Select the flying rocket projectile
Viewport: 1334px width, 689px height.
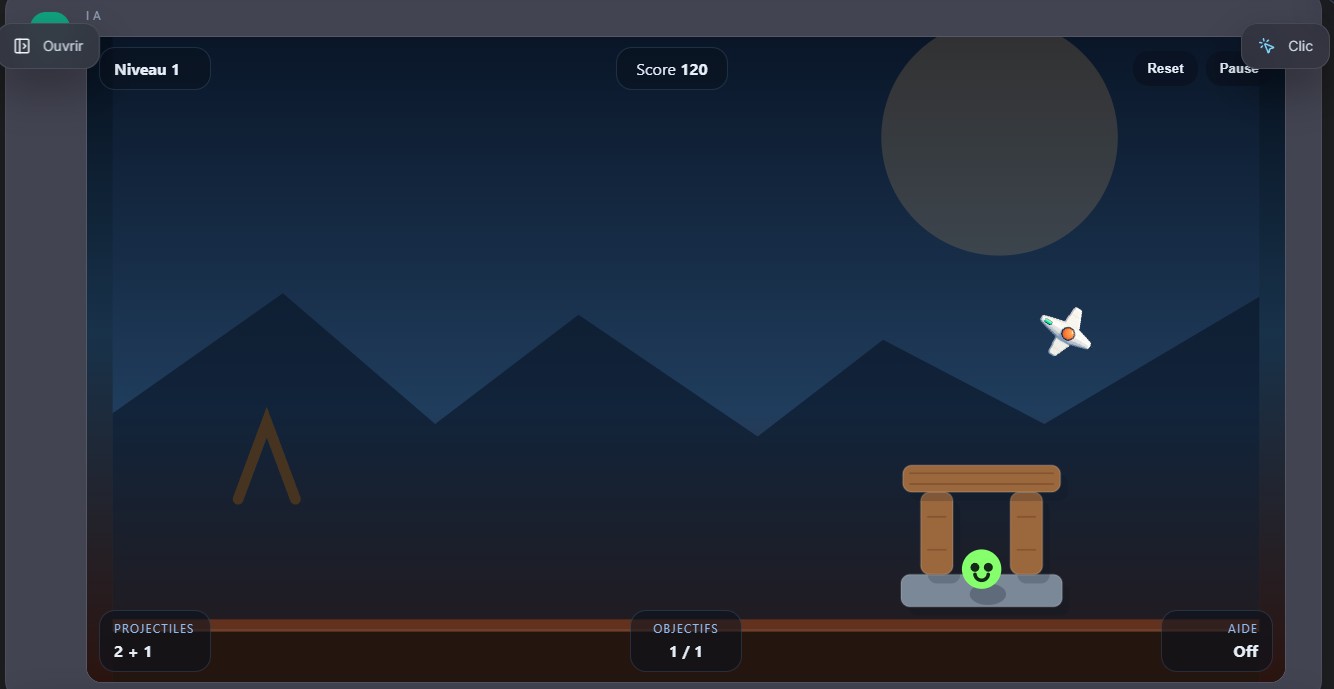pos(1065,332)
